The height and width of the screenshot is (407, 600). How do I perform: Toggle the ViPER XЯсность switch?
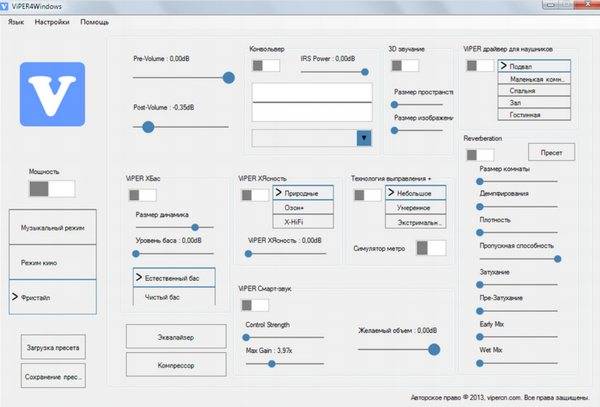[255, 195]
